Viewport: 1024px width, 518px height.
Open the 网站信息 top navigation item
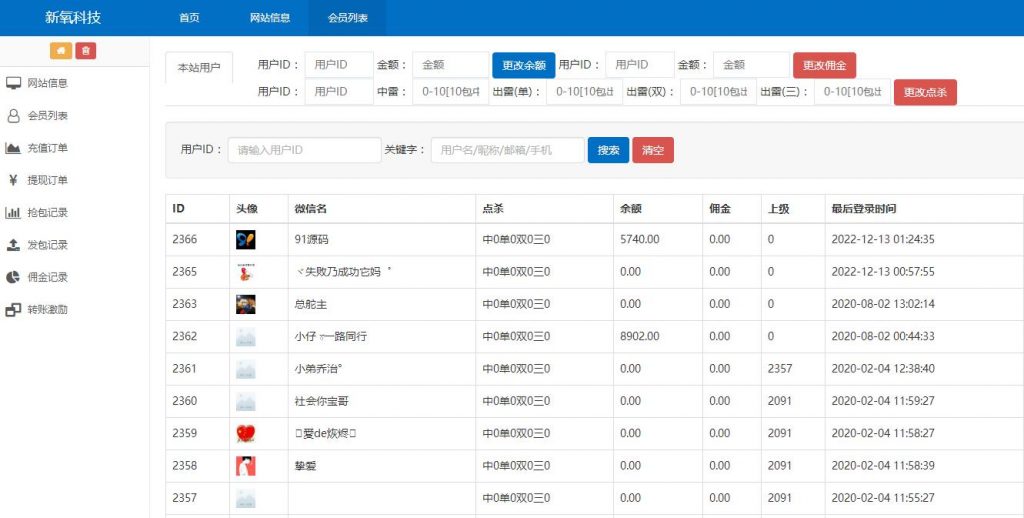270,18
